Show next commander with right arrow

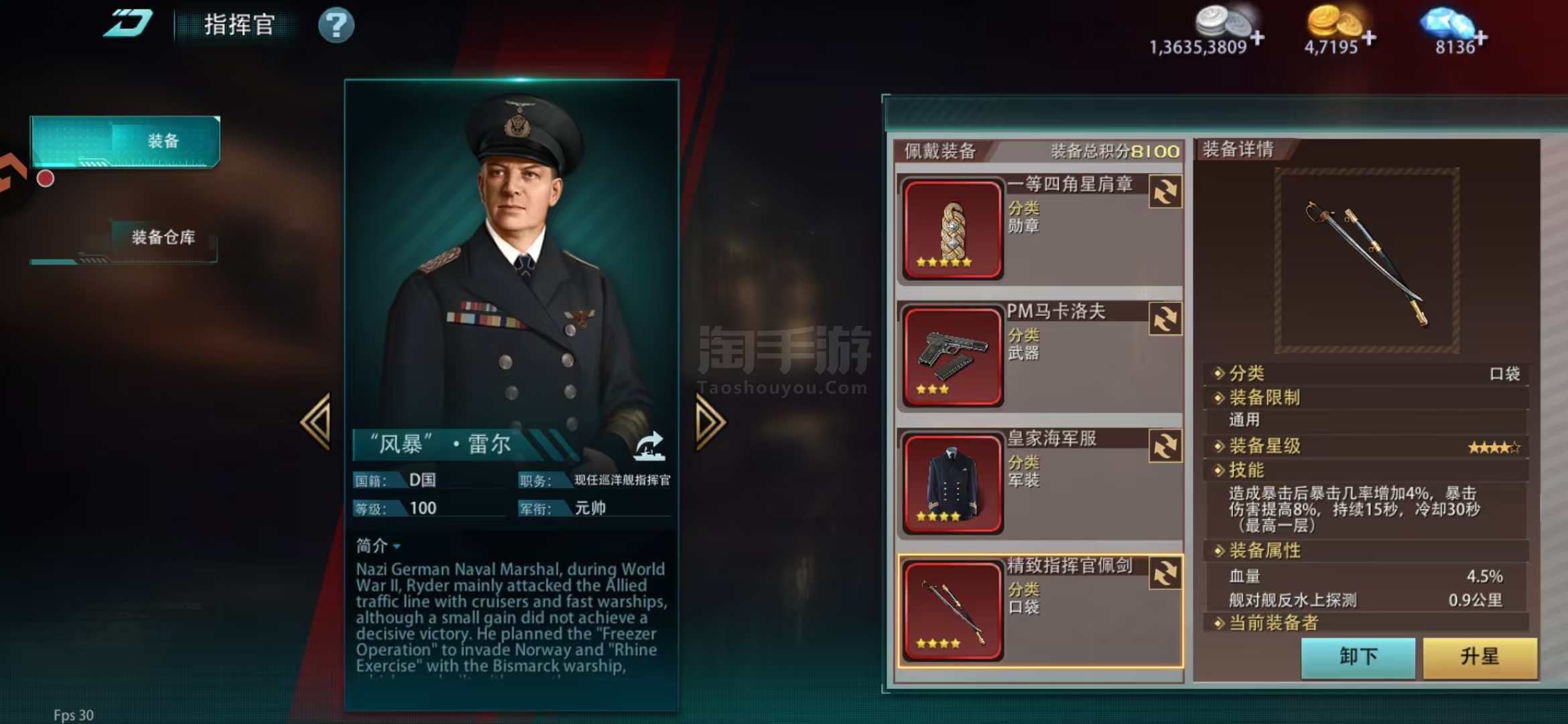point(710,422)
